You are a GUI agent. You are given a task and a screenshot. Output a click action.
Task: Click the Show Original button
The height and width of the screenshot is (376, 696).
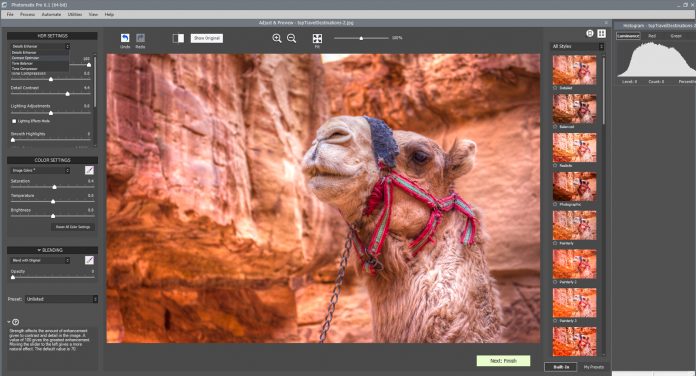pos(207,38)
